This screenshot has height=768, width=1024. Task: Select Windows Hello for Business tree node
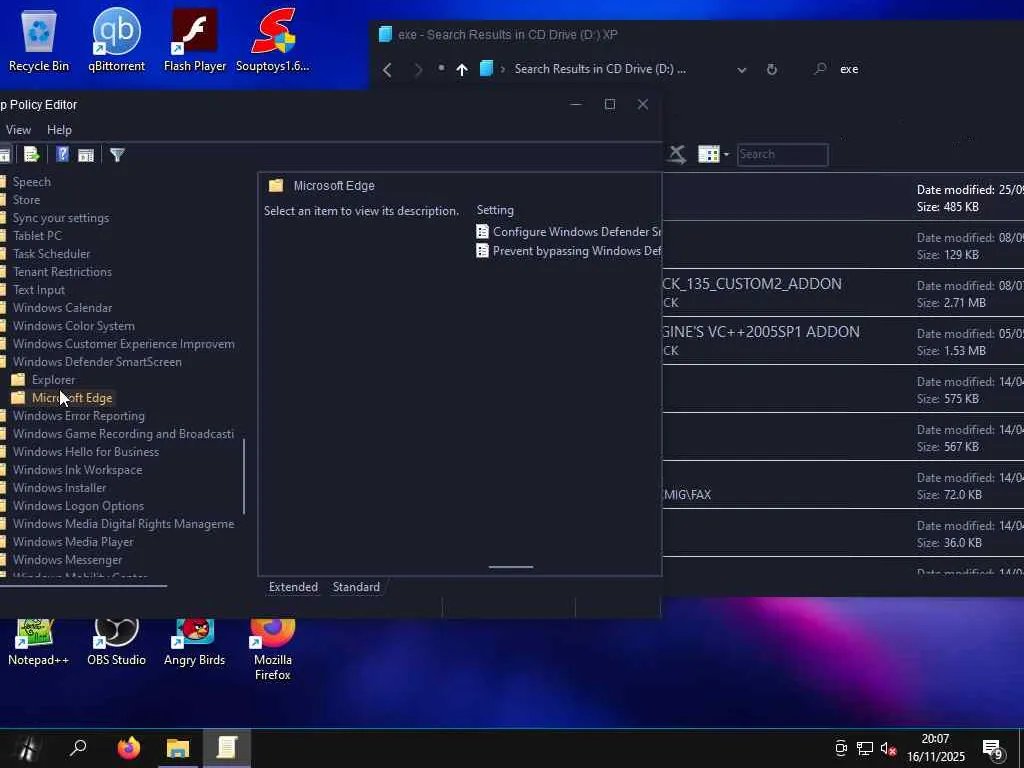86,452
